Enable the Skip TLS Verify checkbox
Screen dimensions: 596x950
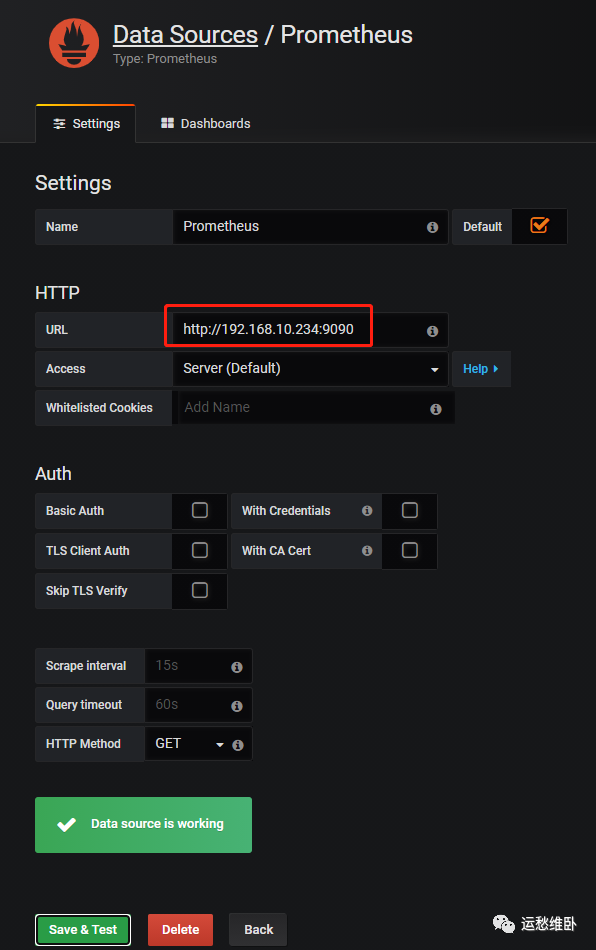click(x=200, y=590)
